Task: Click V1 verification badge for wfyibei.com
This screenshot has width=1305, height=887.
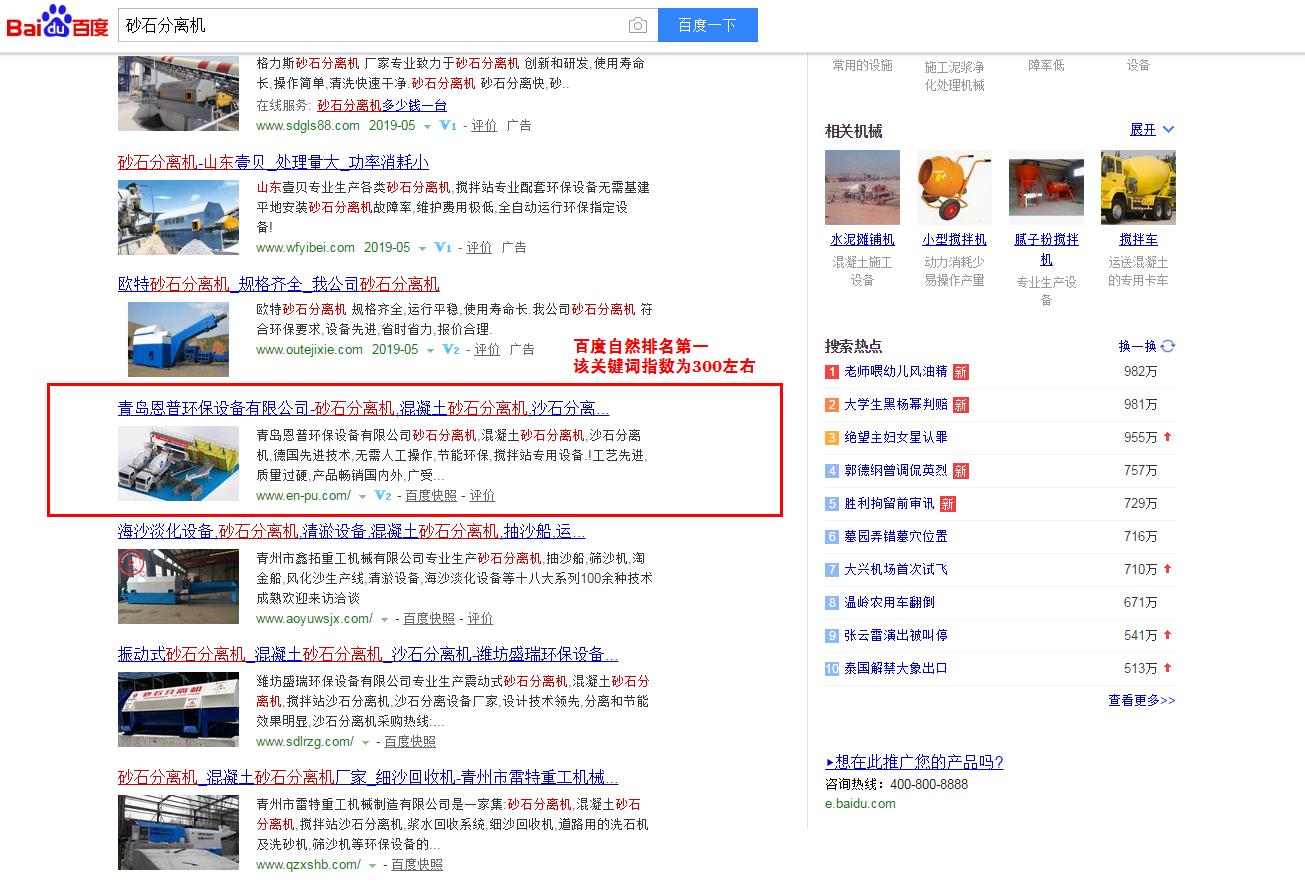Action: tap(443, 248)
